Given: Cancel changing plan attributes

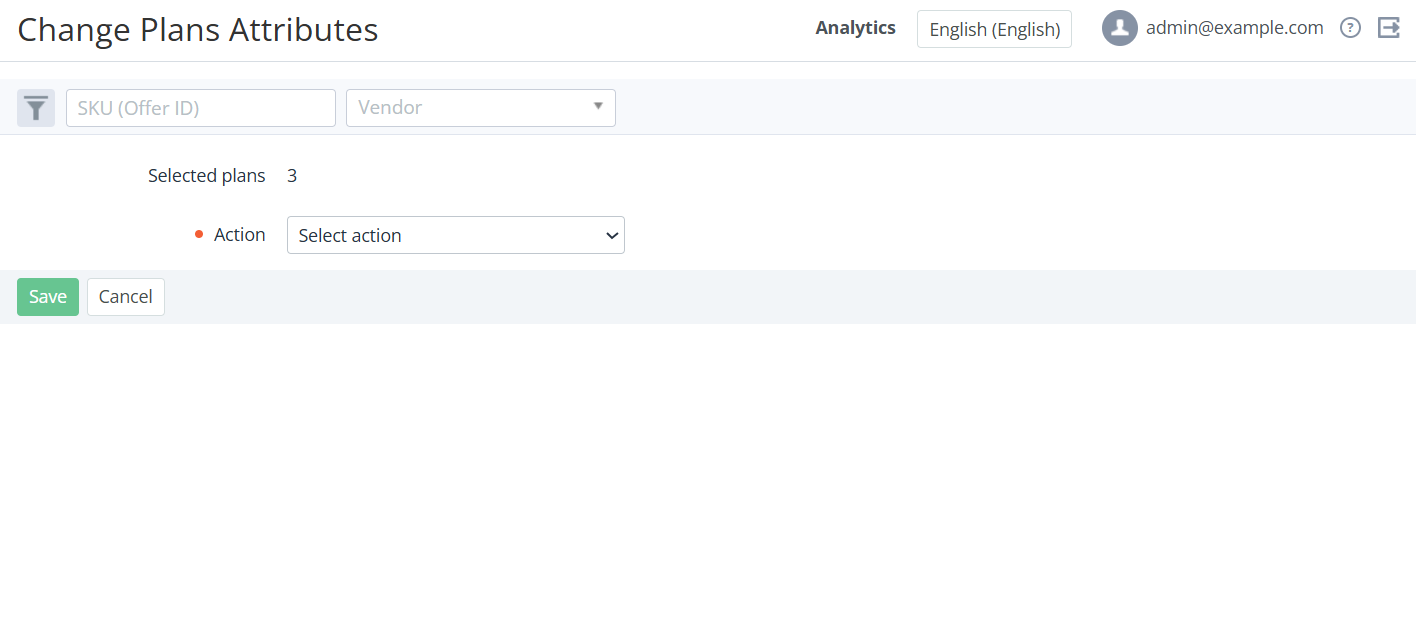Looking at the screenshot, I should point(126,297).
